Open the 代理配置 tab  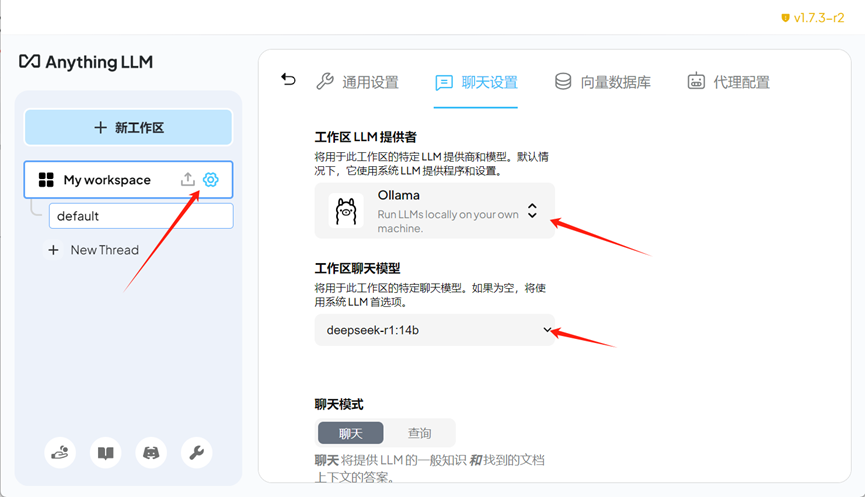(x=728, y=82)
